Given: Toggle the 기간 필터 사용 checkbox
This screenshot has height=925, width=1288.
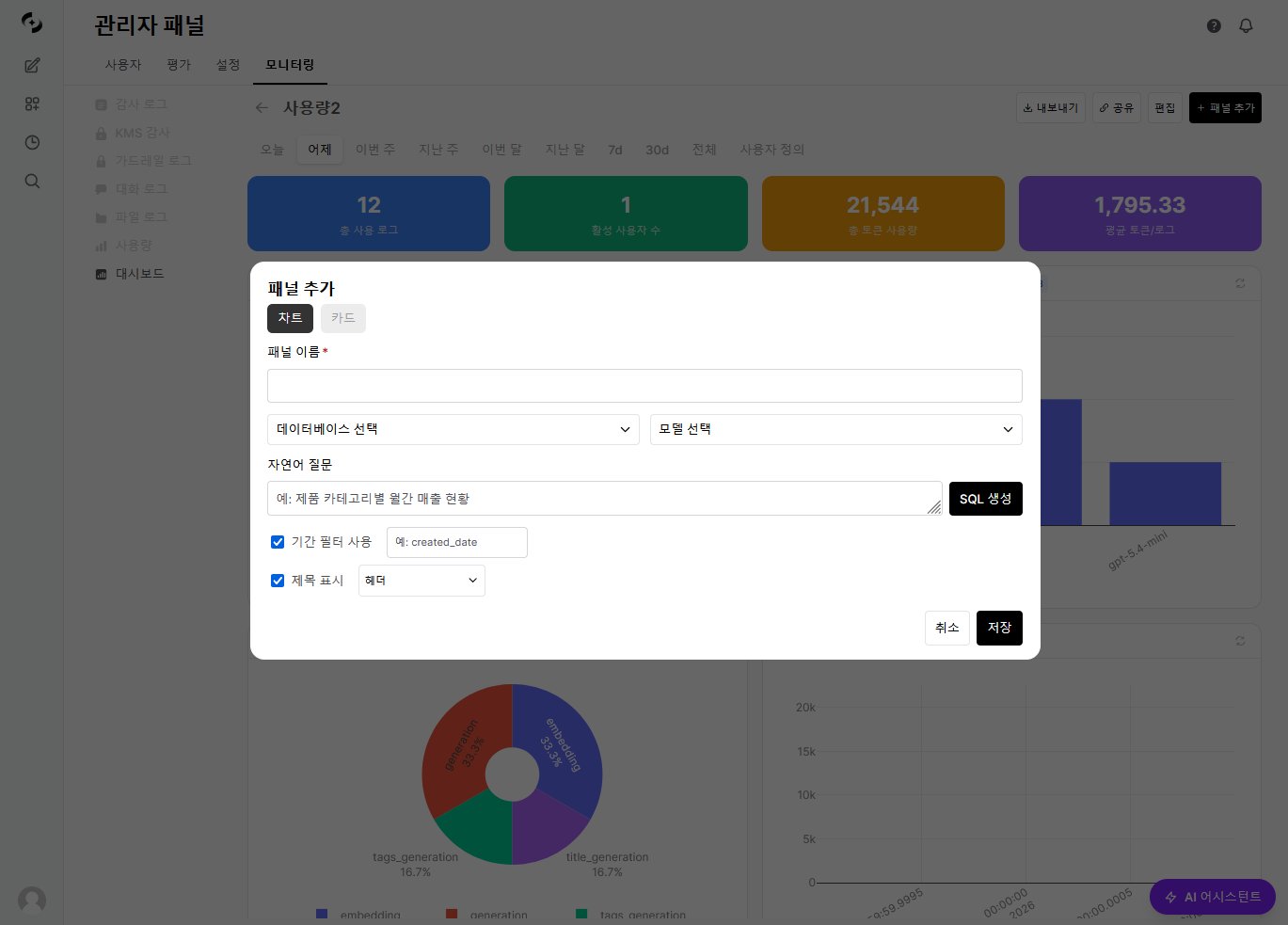Looking at the screenshot, I should point(278,542).
